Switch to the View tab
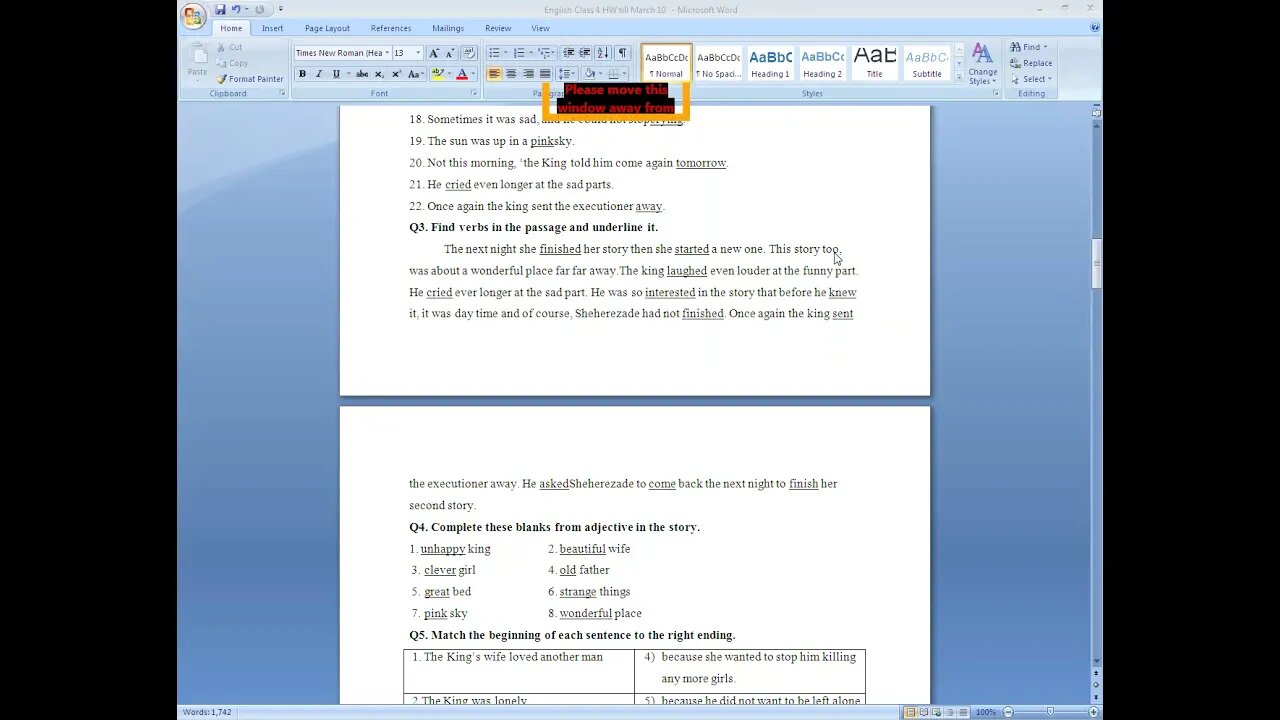1280x720 pixels. (540, 28)
